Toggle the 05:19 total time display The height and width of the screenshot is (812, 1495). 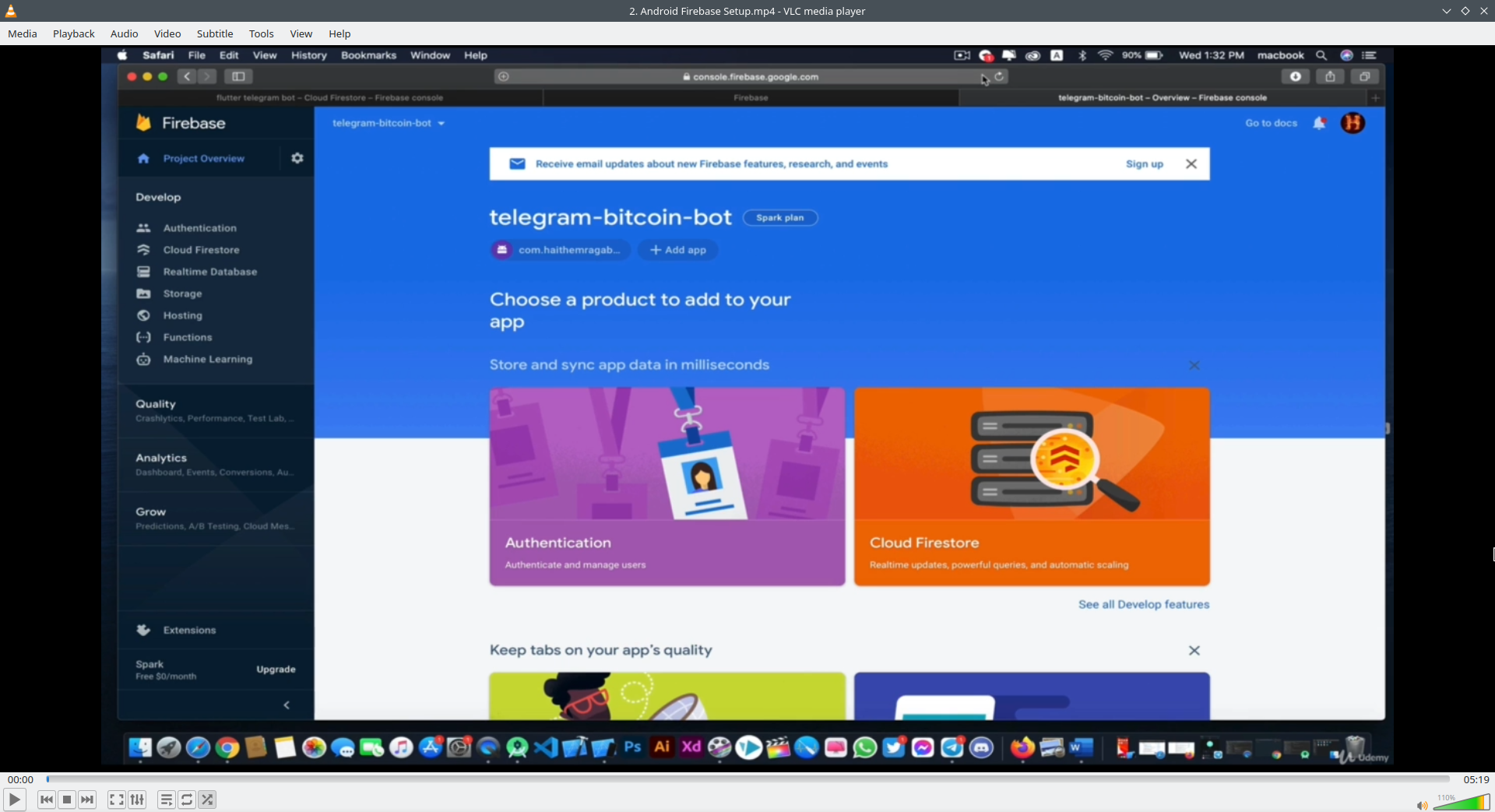(1476, 779)
